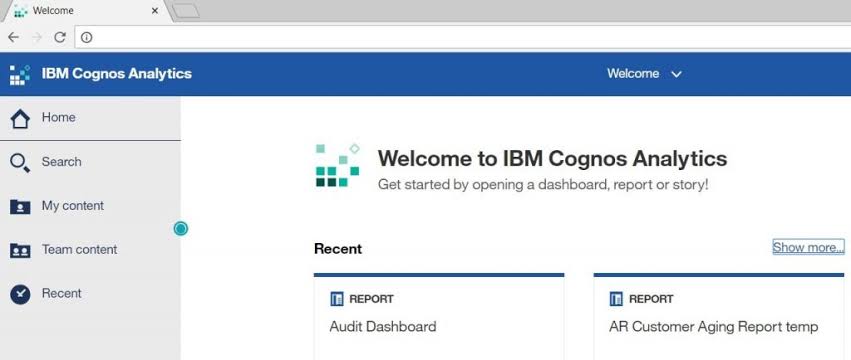The height and width of the screenshot is (360, 851).
Task: Click the site information icon in address bar
Action: point(87,37)
